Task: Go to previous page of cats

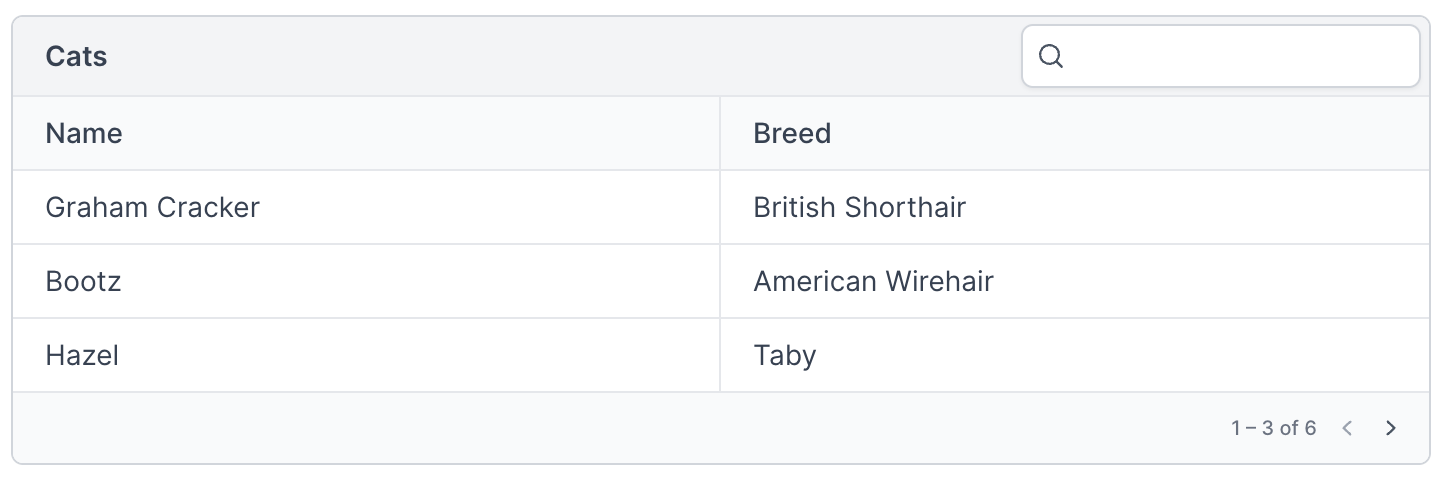Action: pos(1347,428)
